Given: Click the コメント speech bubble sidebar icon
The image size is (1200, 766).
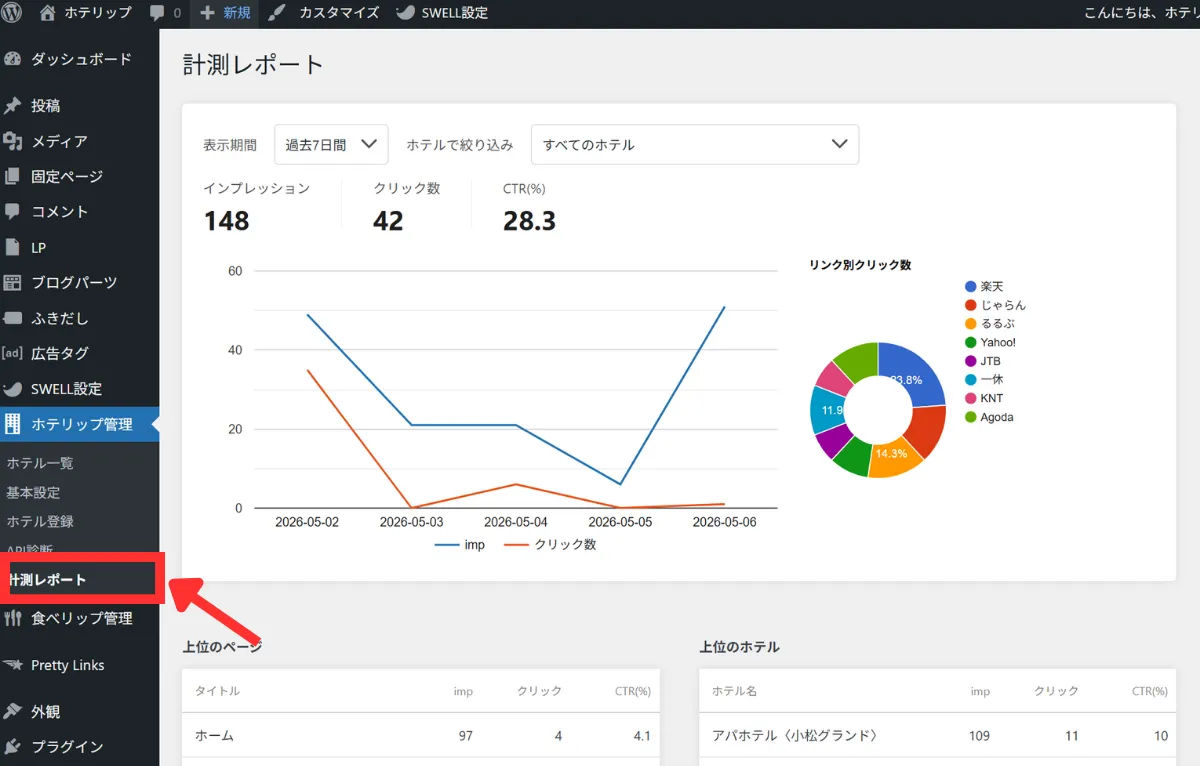Looking at the screenshot, I should coord(13,212).
